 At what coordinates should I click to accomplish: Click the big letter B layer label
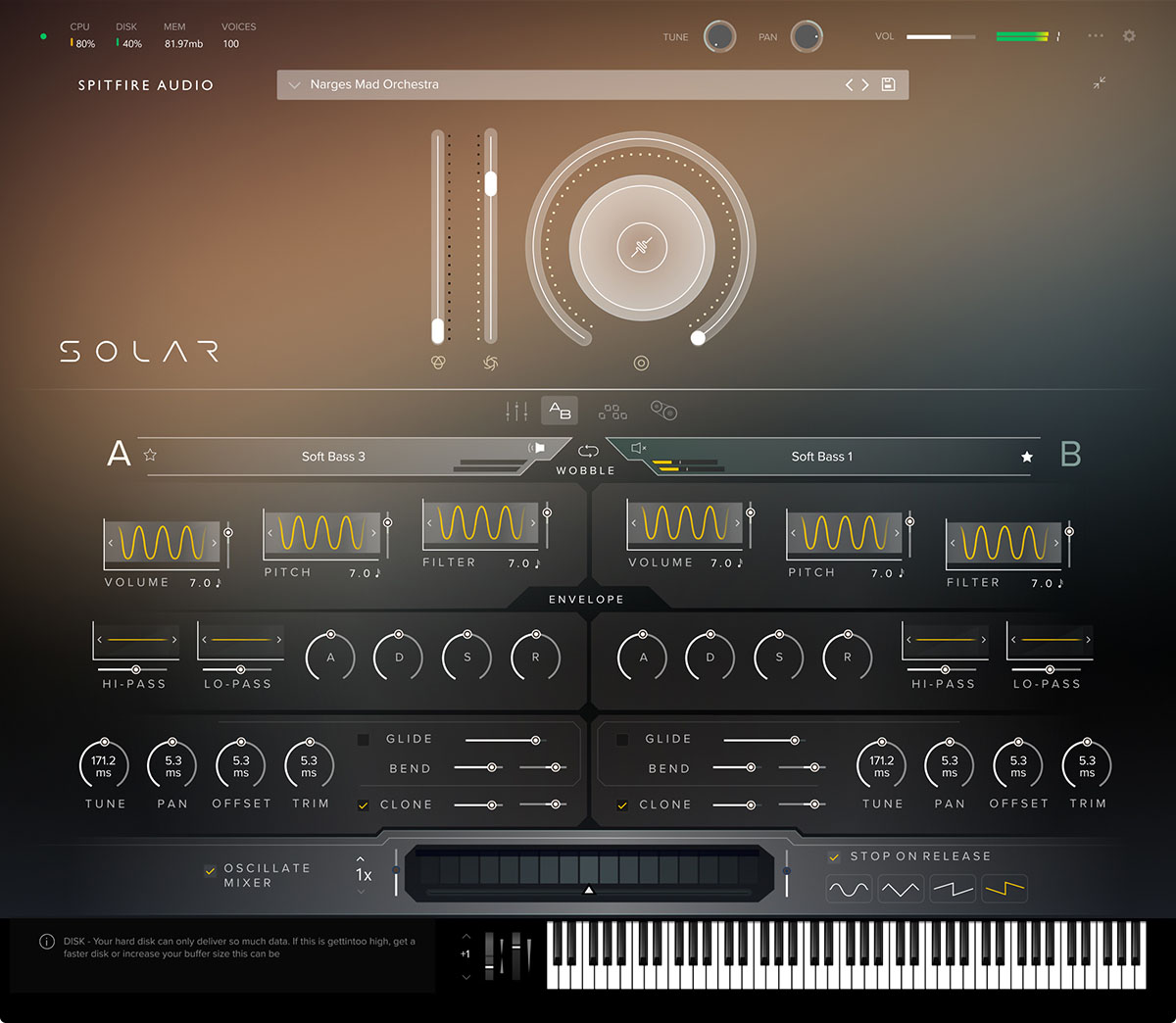tap(1070, 455)
